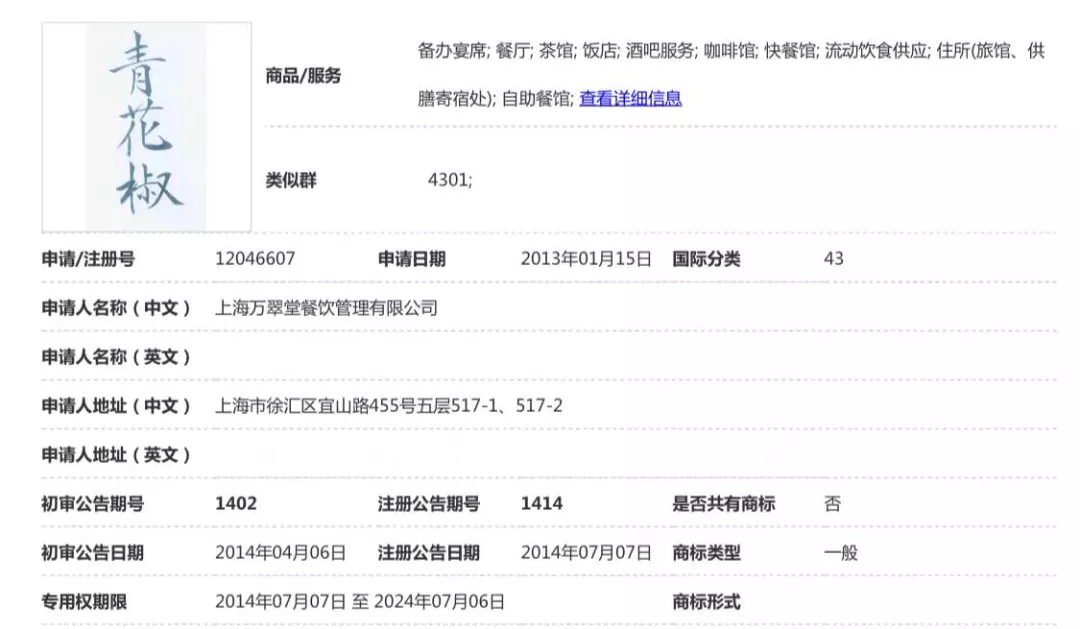Click the 青花椒 trademark image thumbnail
Image resolution: width=1080 pixels, height=629 pixels.
(147, 127)
